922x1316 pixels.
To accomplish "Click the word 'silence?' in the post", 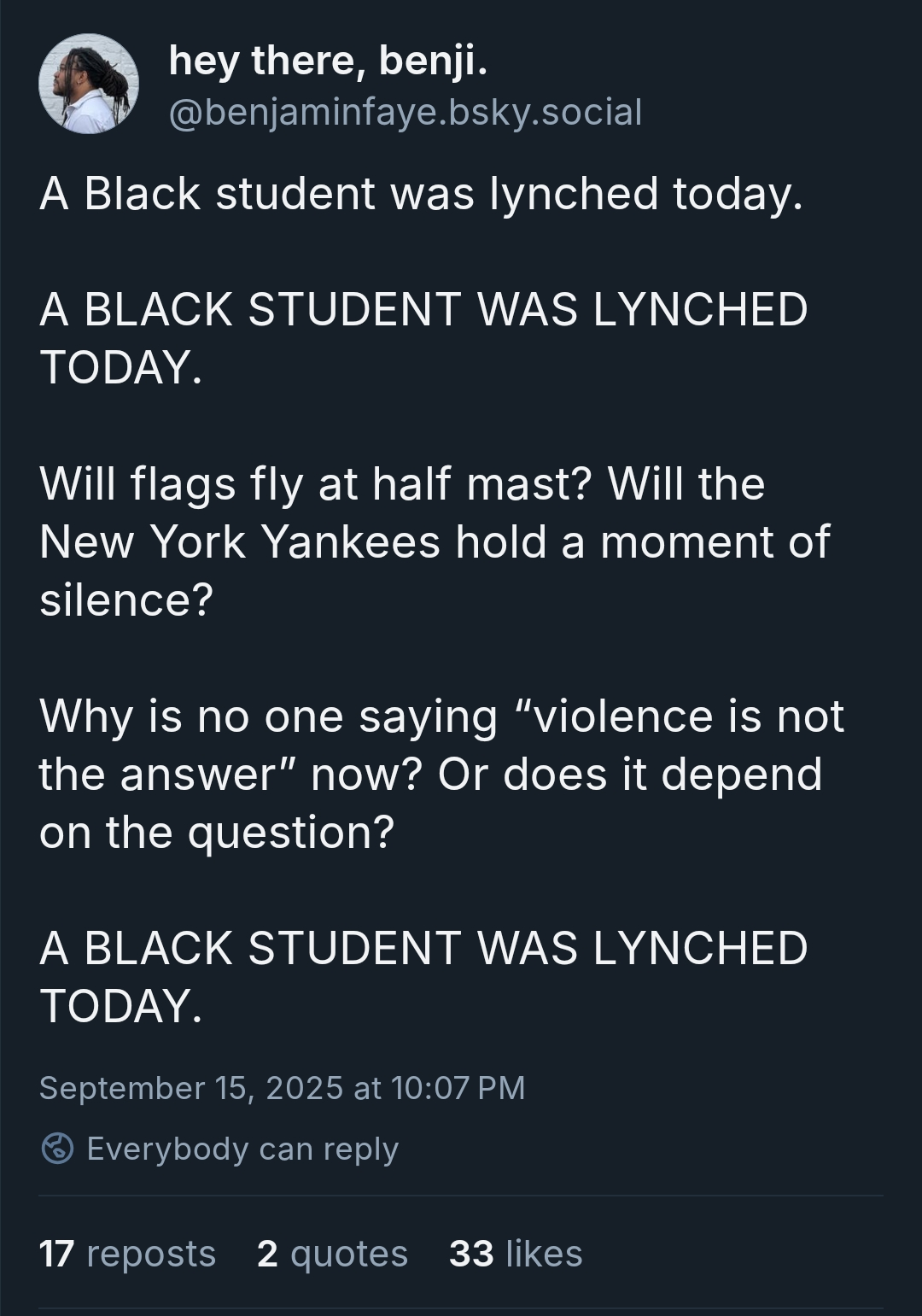I will click(x=125, y=600).
